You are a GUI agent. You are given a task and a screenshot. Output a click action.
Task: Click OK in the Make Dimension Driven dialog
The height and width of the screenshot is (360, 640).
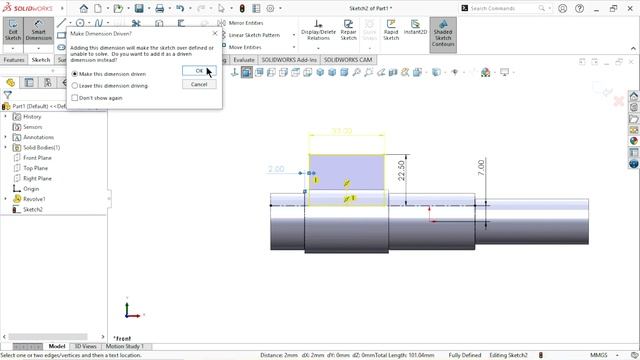[199, 71]
